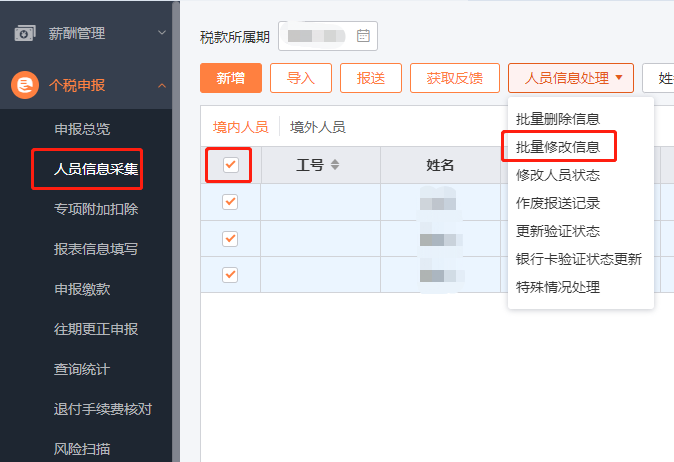Click the 获取反馈 button
This screenshot has width=674, height=462.
tap(455, 78)
